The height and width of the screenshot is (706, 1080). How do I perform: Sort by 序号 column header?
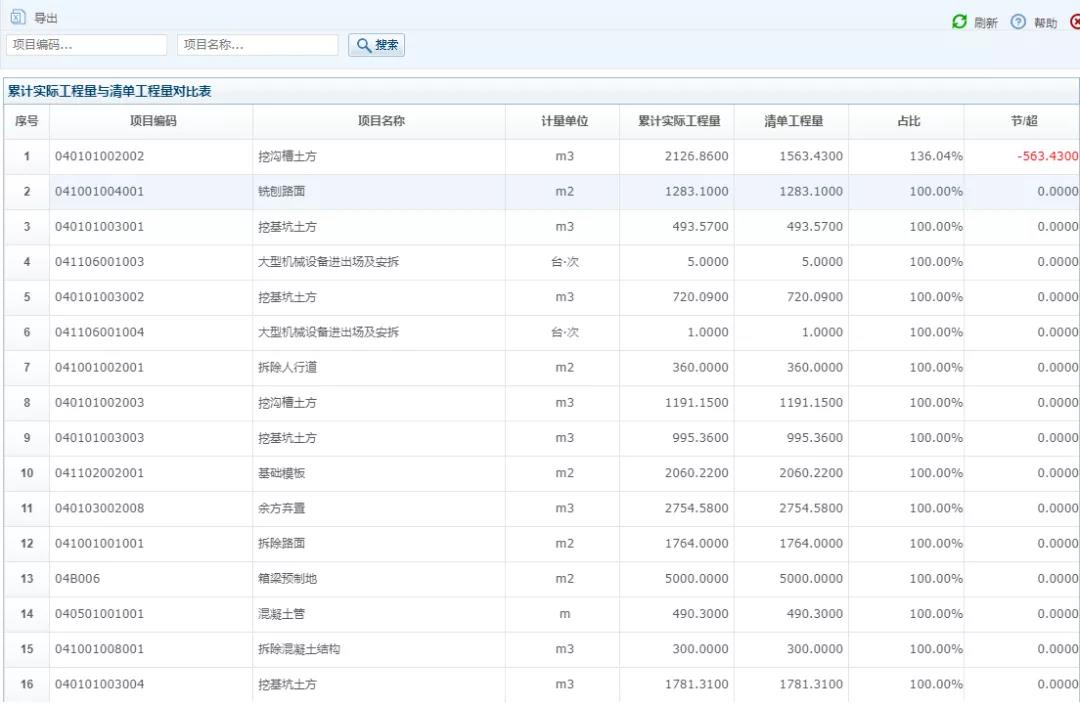[x=27, y=121]
